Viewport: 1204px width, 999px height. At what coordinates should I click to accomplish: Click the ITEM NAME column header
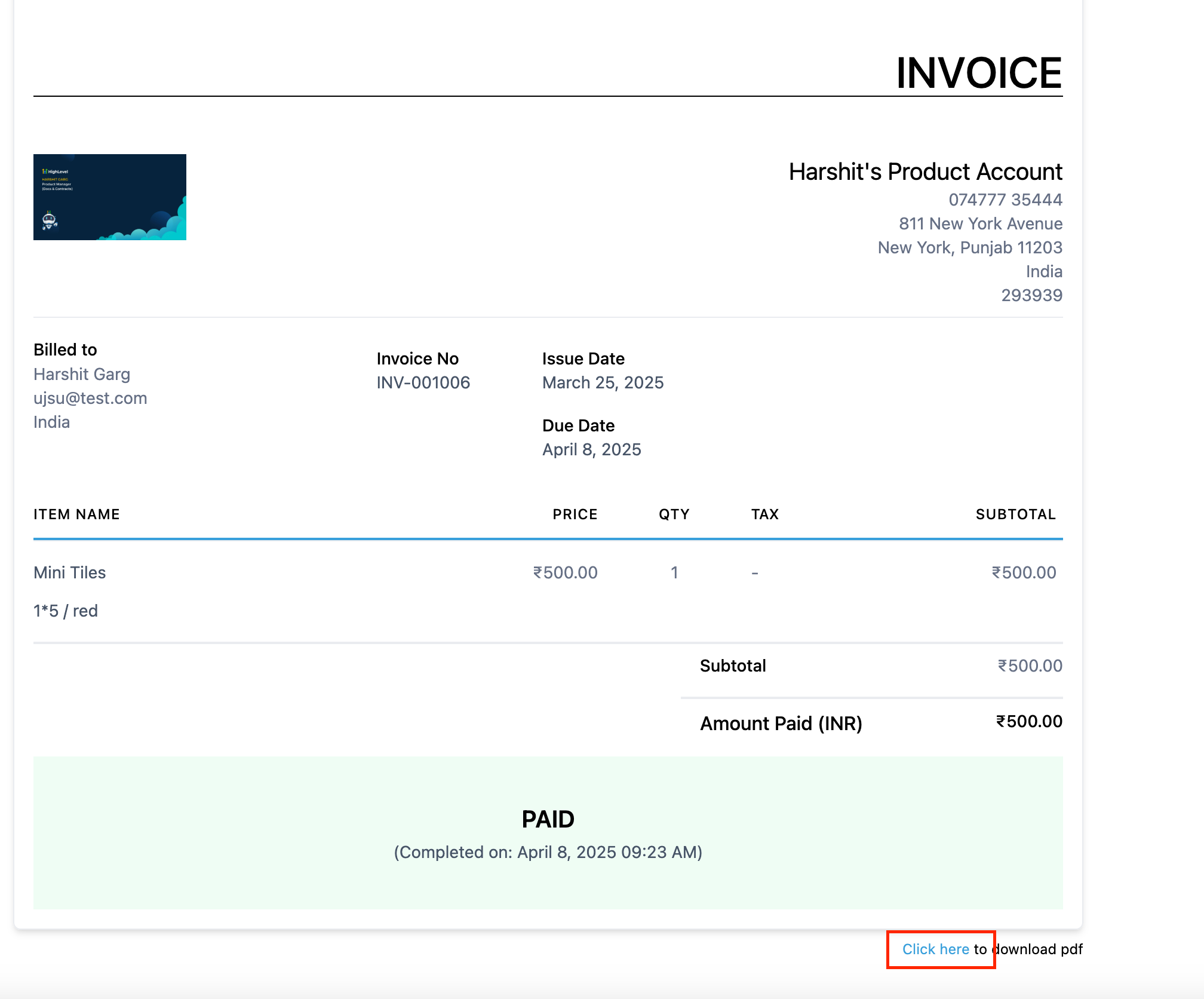[x=76, y=514]
